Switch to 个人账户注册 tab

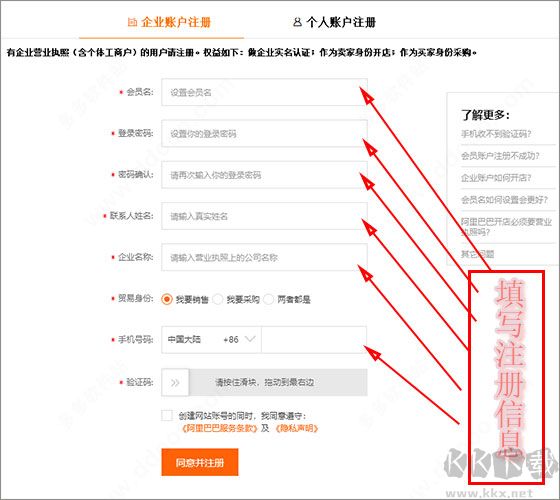(334, 22)
